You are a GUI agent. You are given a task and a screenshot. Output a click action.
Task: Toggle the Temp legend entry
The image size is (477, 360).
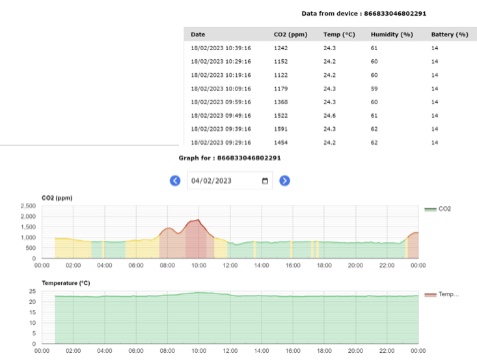point(442,294)
